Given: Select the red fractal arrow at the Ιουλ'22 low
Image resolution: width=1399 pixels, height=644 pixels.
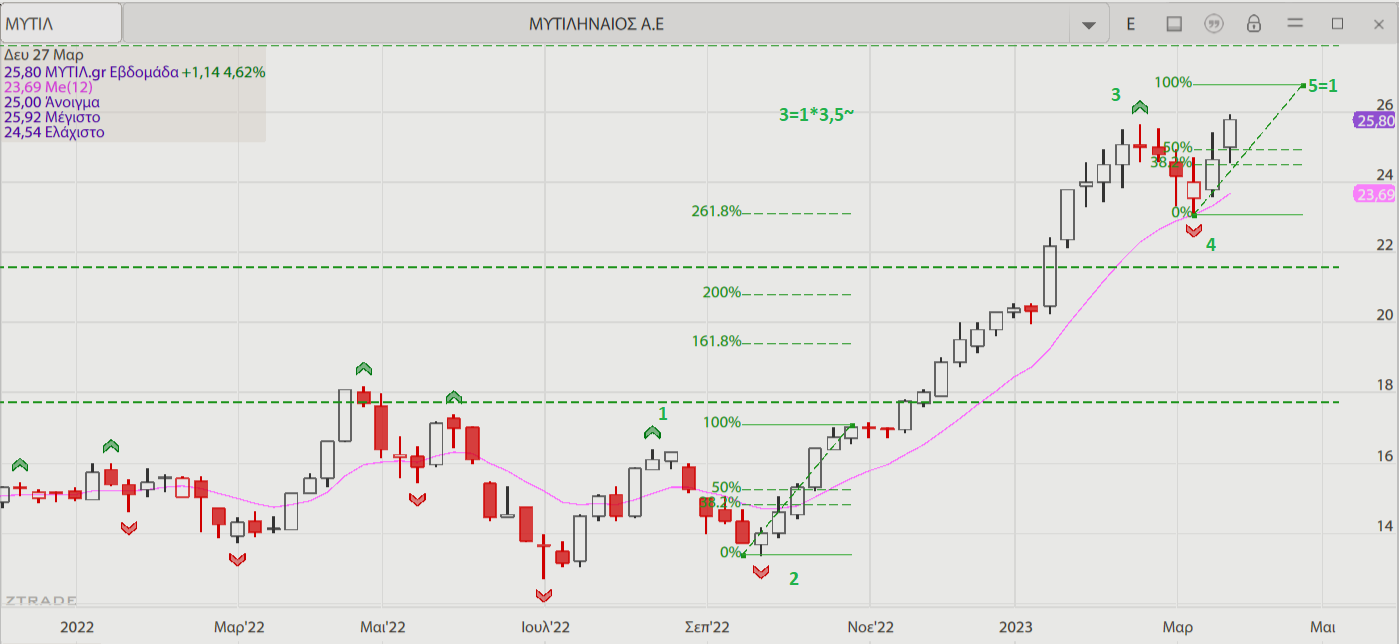Looking at the screenshot, I should [x=543, y=595].
